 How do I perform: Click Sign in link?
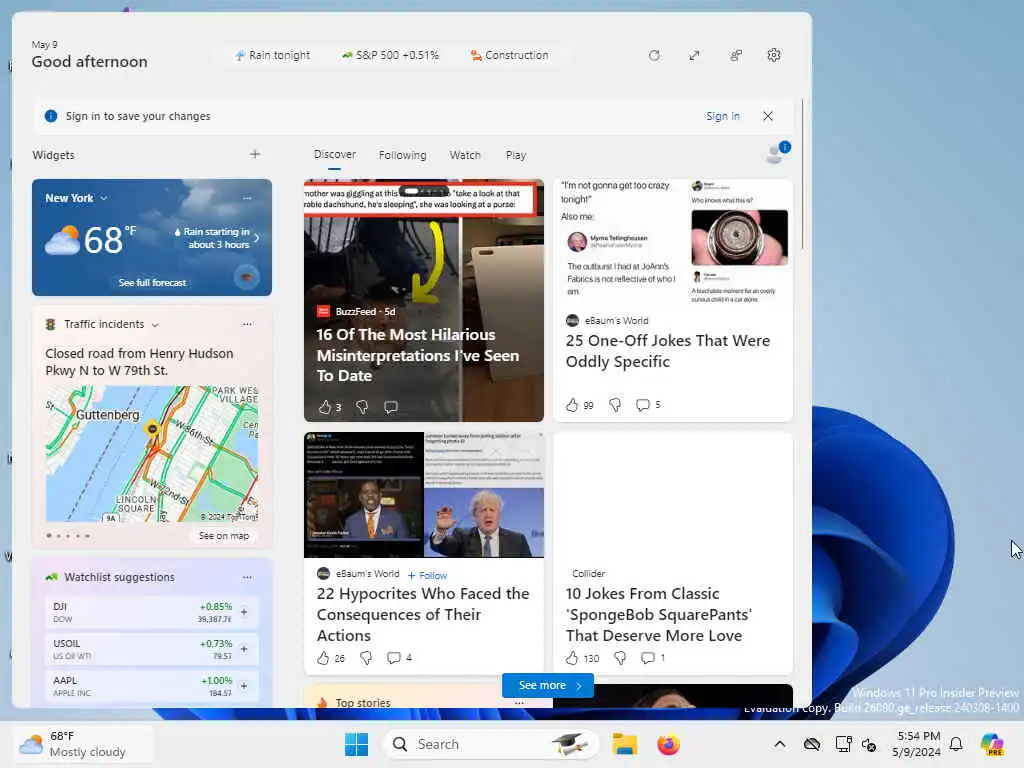tap(722, 116)
